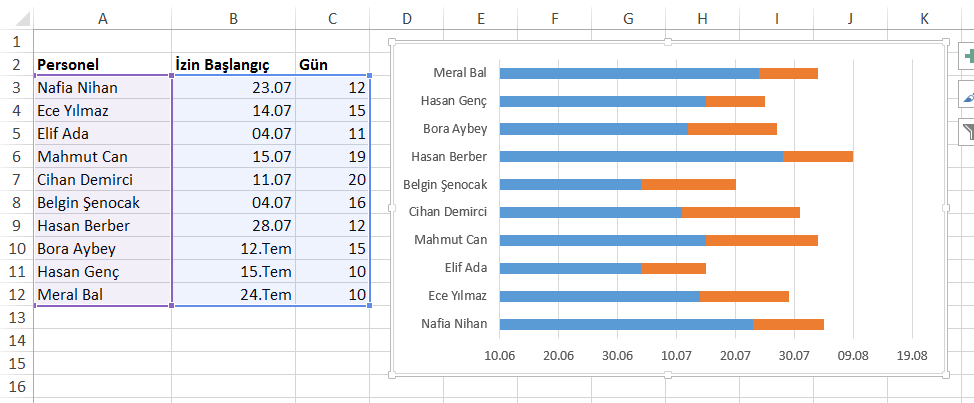Click the Meral Bal chart axis label
Viewport: 974px width, 403px height.
coord(460,73)
